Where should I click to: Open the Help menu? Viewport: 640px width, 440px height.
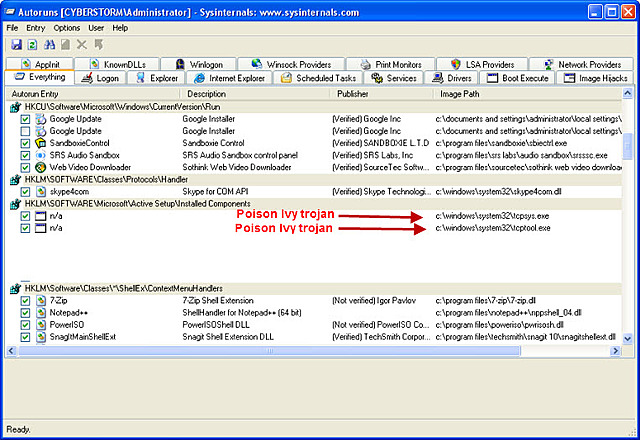(x=120, y=28)
